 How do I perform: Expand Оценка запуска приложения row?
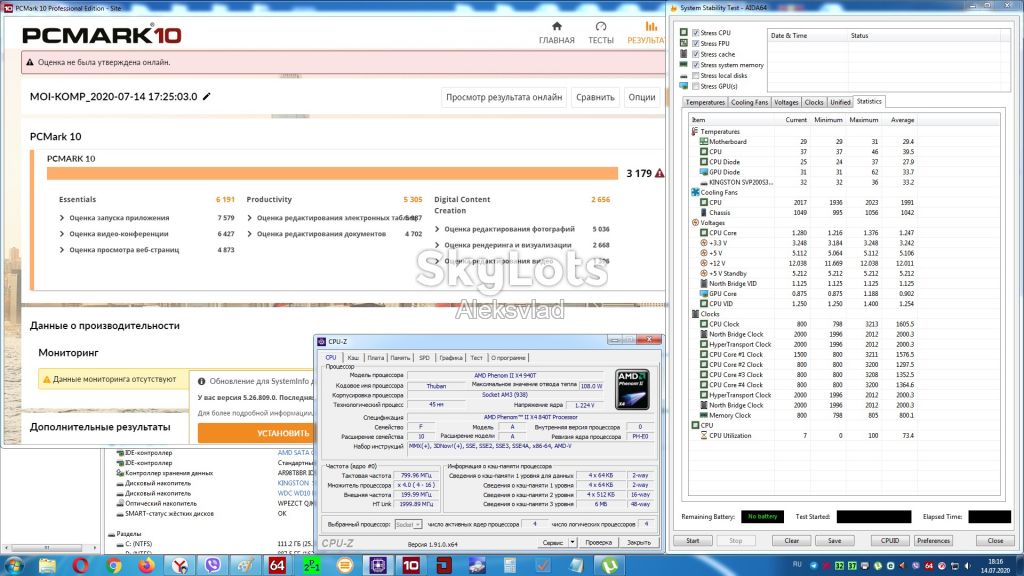pyautogui.click(x=62, y=217)
